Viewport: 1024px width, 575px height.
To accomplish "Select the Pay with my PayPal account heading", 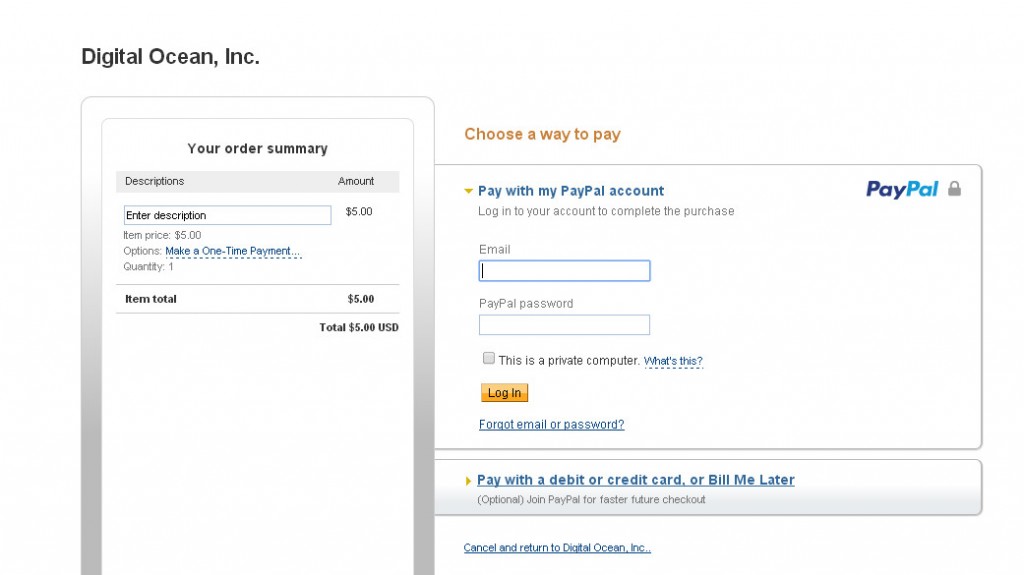I will coord(571,191).
